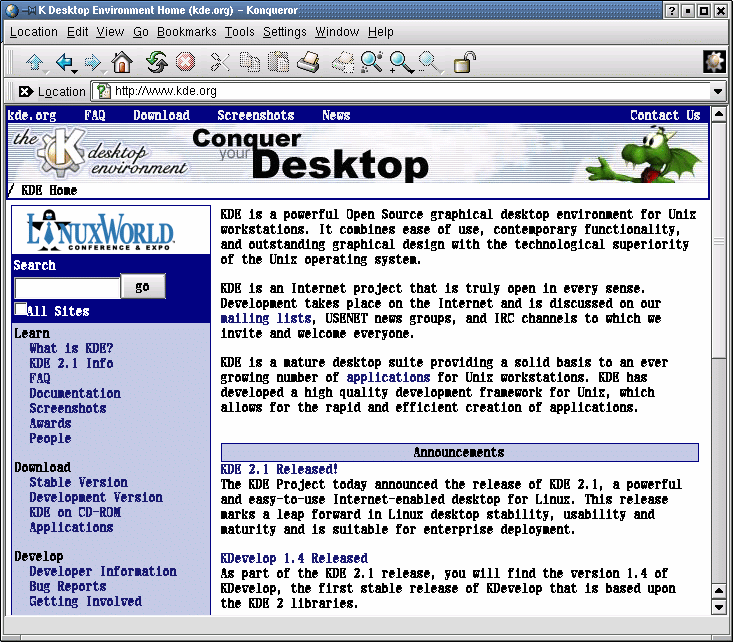Open the Help menu
Viewport: 733px width, 642px height.
(x=381, y=32)
